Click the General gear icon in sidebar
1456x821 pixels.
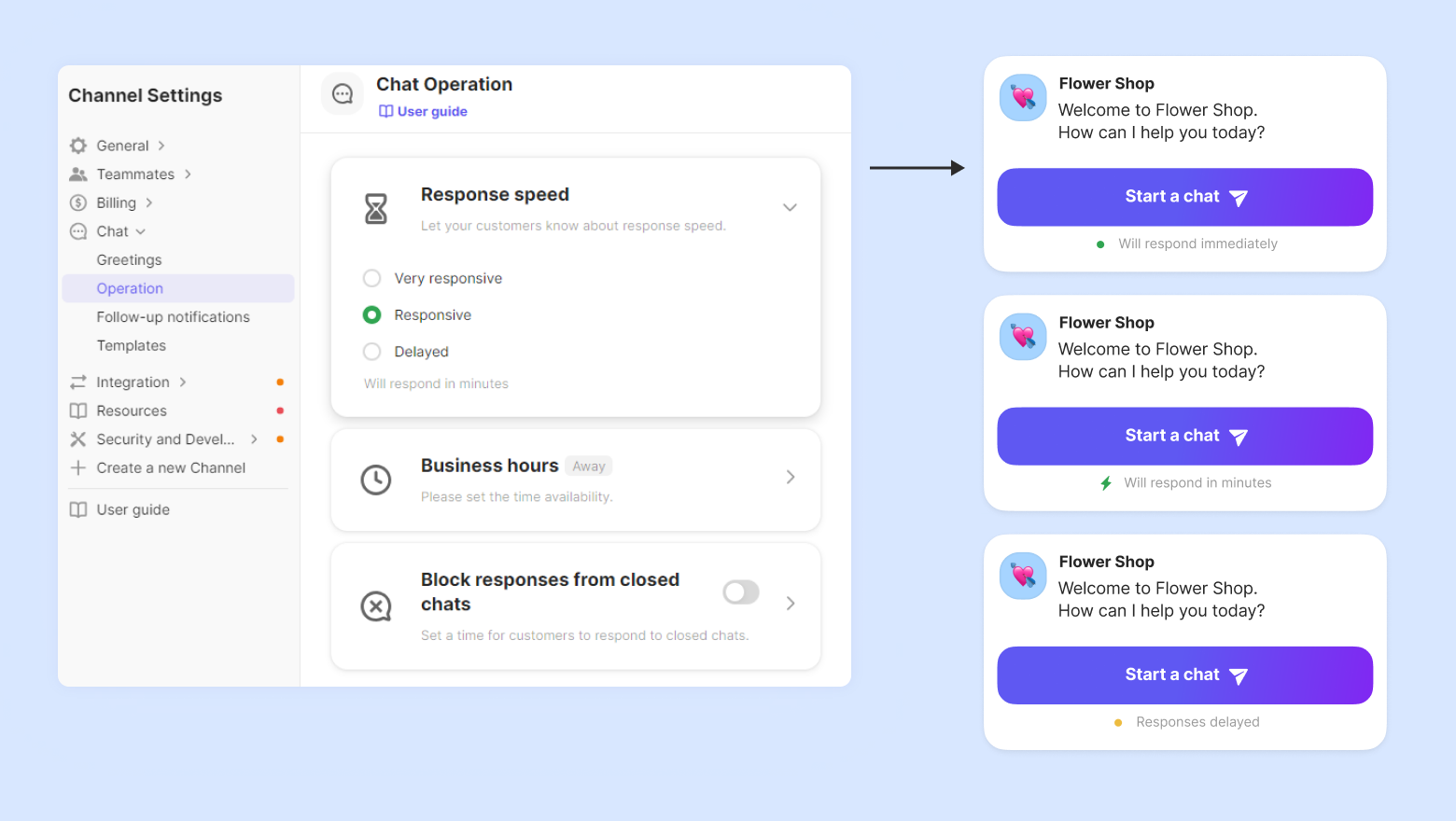pyautogui.click(x=78, y=146)
